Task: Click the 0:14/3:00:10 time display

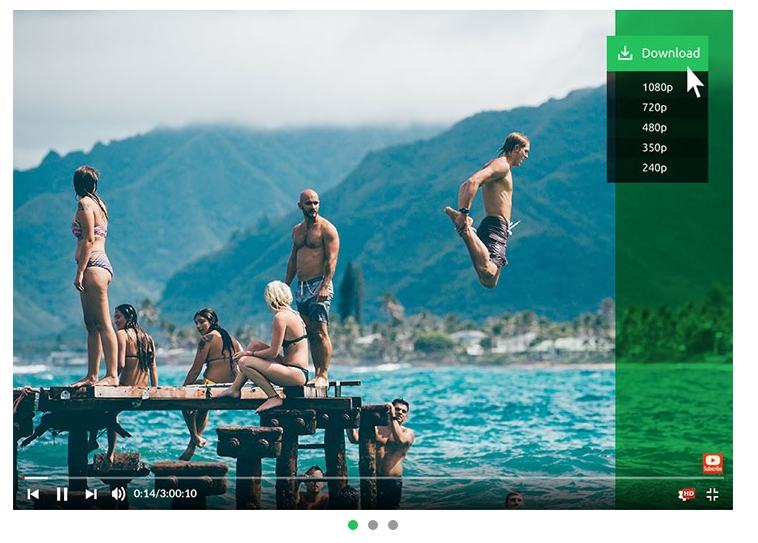Action: click(x=165, y=494)
